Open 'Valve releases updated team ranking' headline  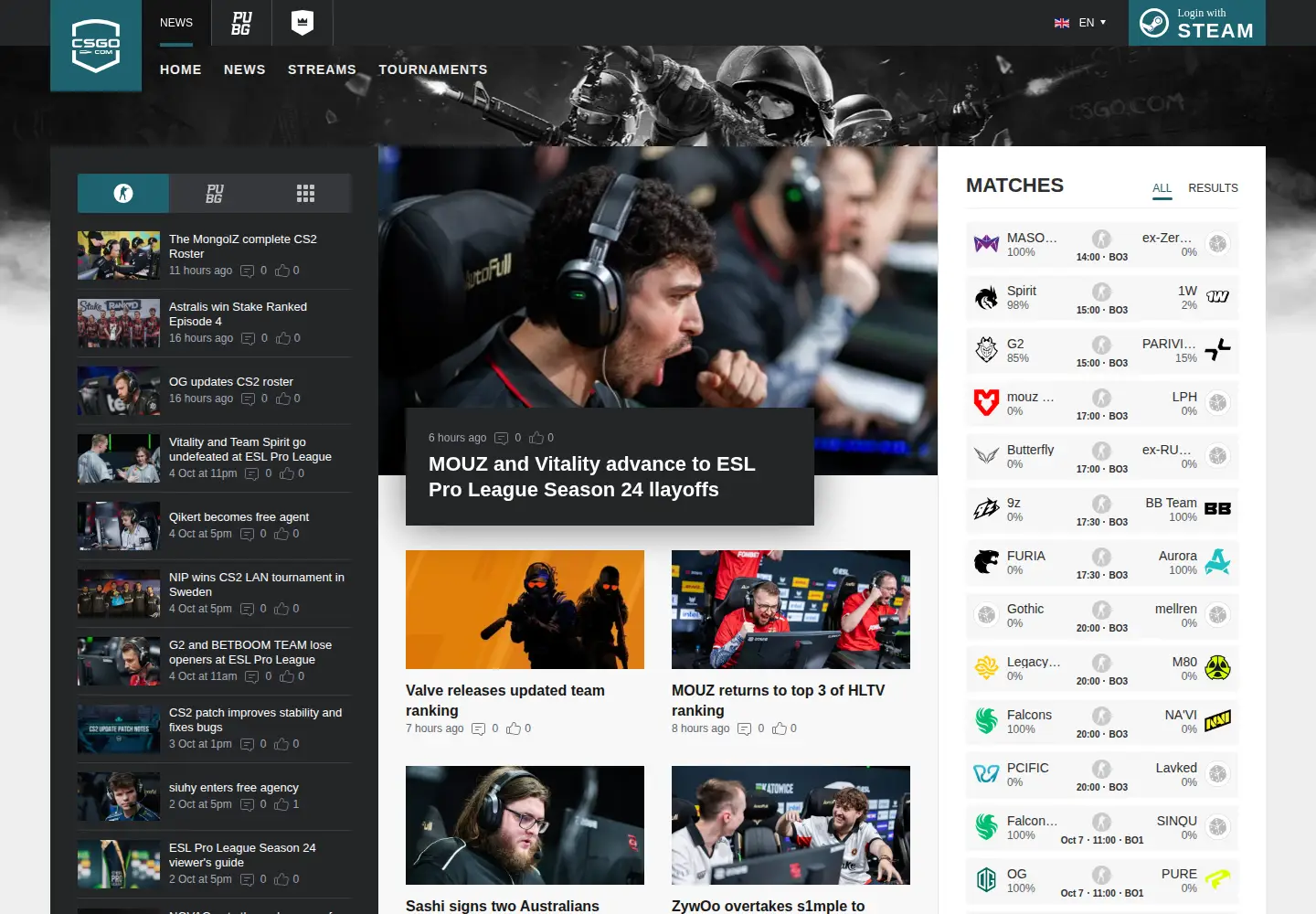pyautogui.click(x=505, y=700)
